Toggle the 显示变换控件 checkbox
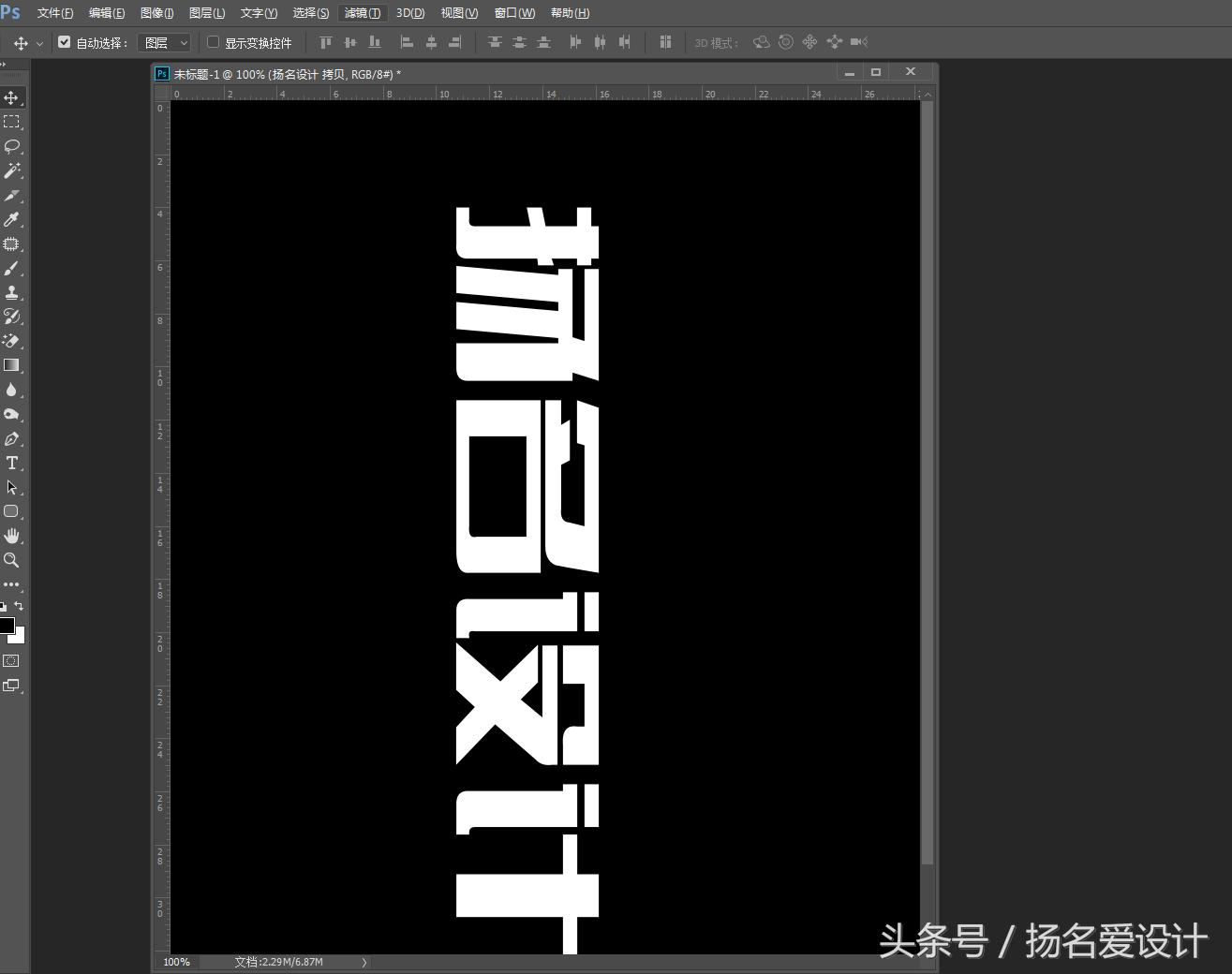 pos(214,42)
